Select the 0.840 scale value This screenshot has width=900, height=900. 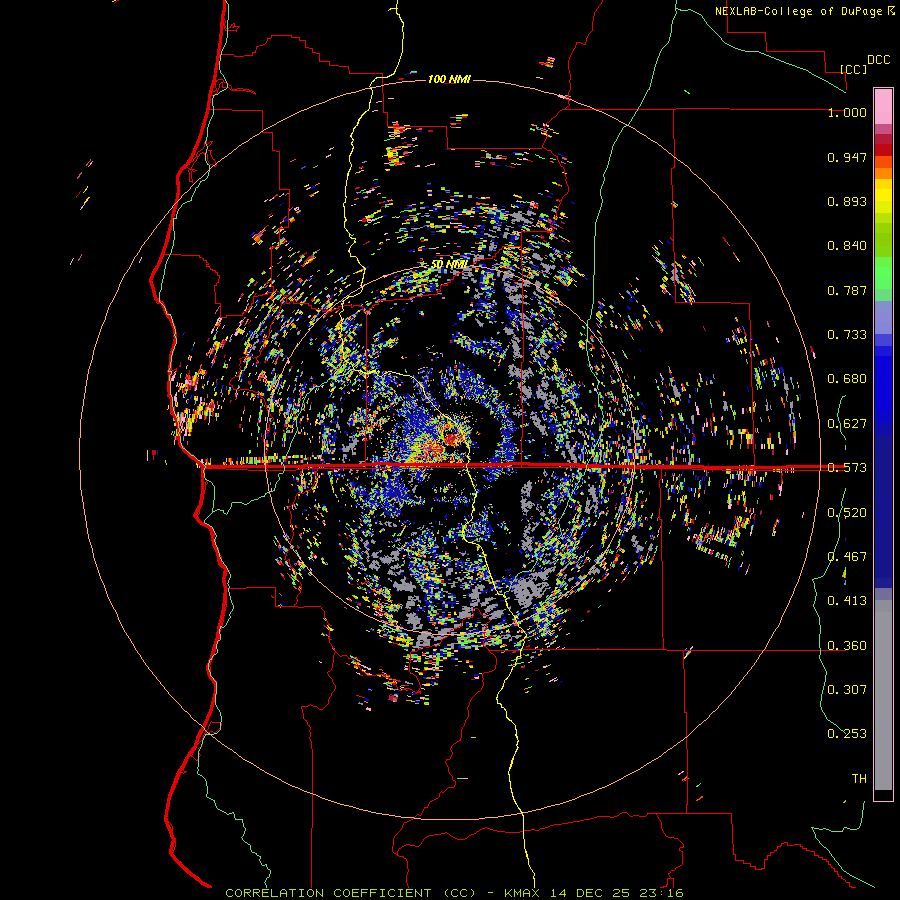pos(847,246)
